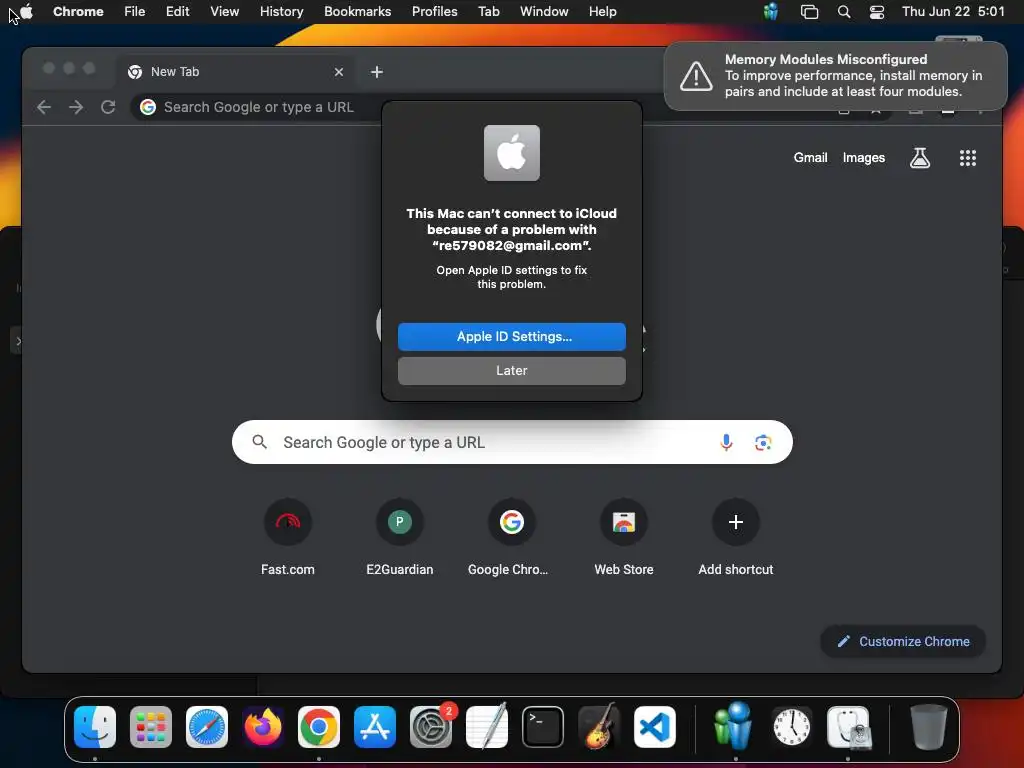Screen dimensions: 1024x768
Task: Click the network users icon in menu bar
Action: (771, 12)
